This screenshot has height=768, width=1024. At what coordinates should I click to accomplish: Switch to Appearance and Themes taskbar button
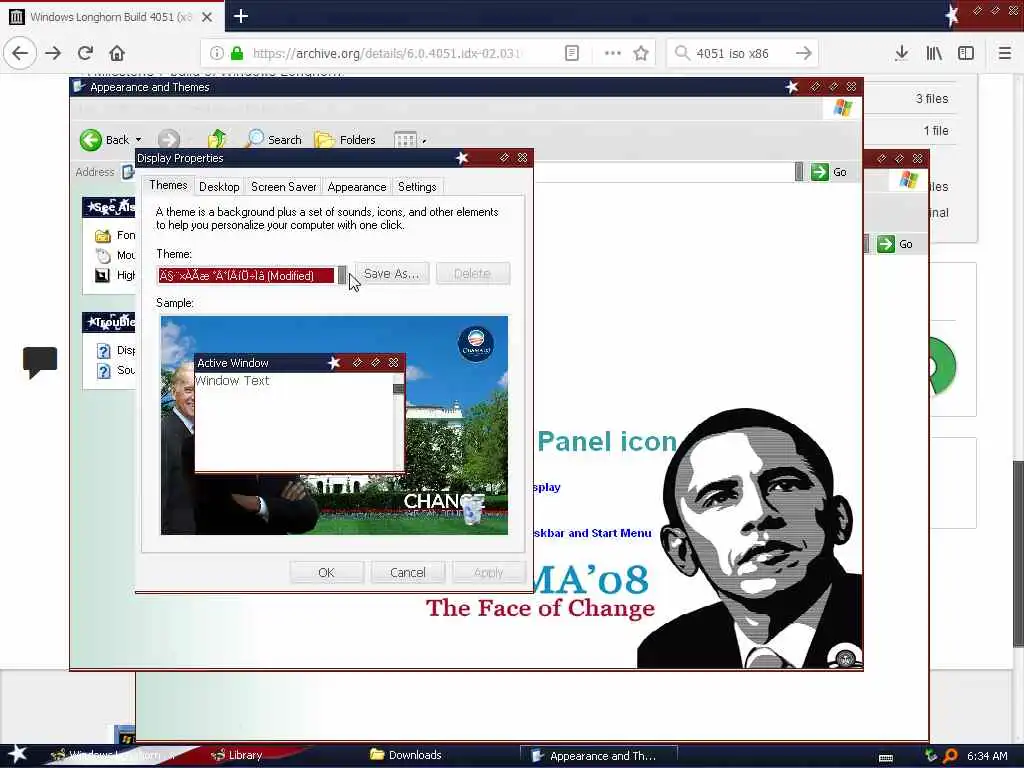point(598,756)
